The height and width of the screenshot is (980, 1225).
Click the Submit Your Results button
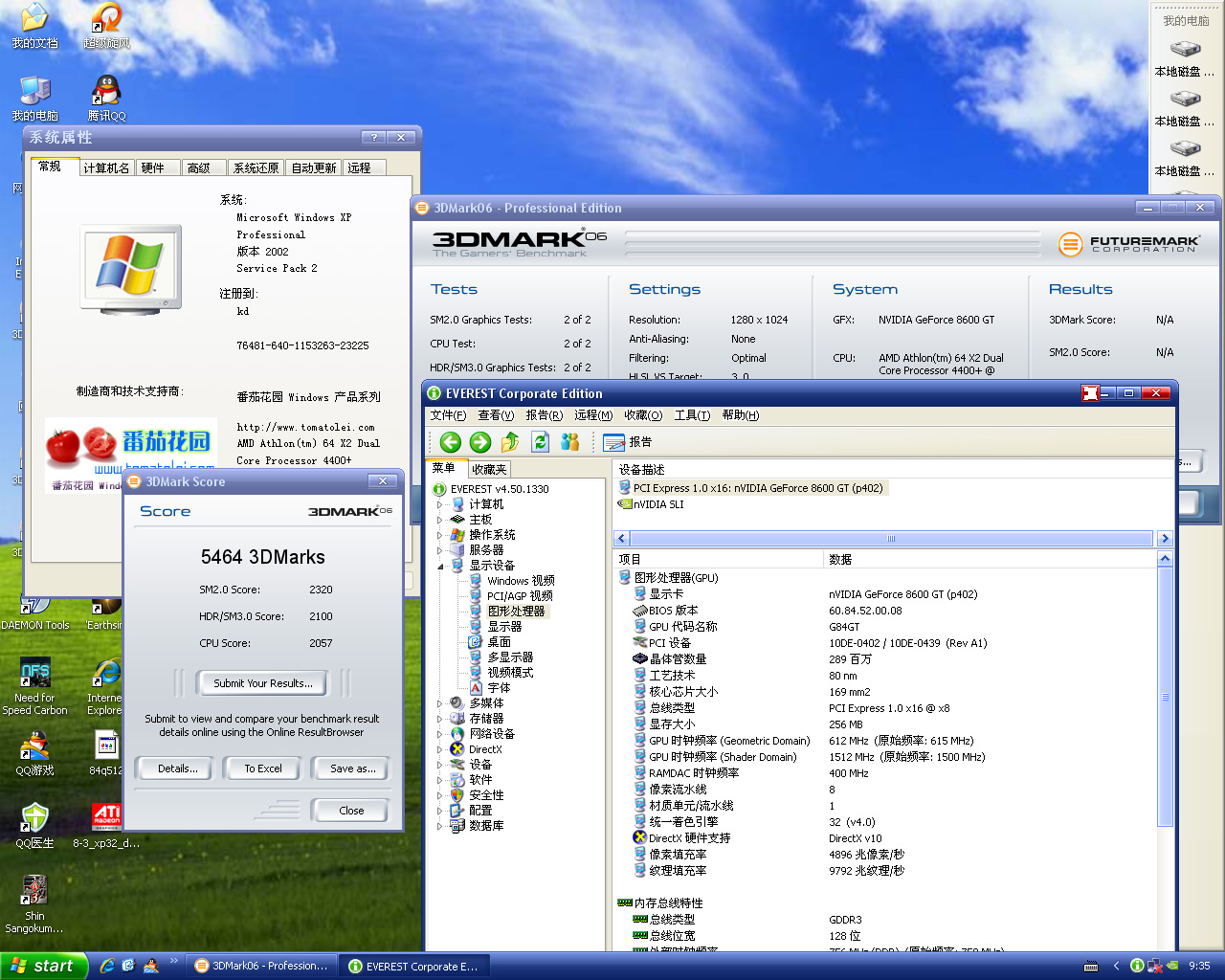(x=262, y=683)
